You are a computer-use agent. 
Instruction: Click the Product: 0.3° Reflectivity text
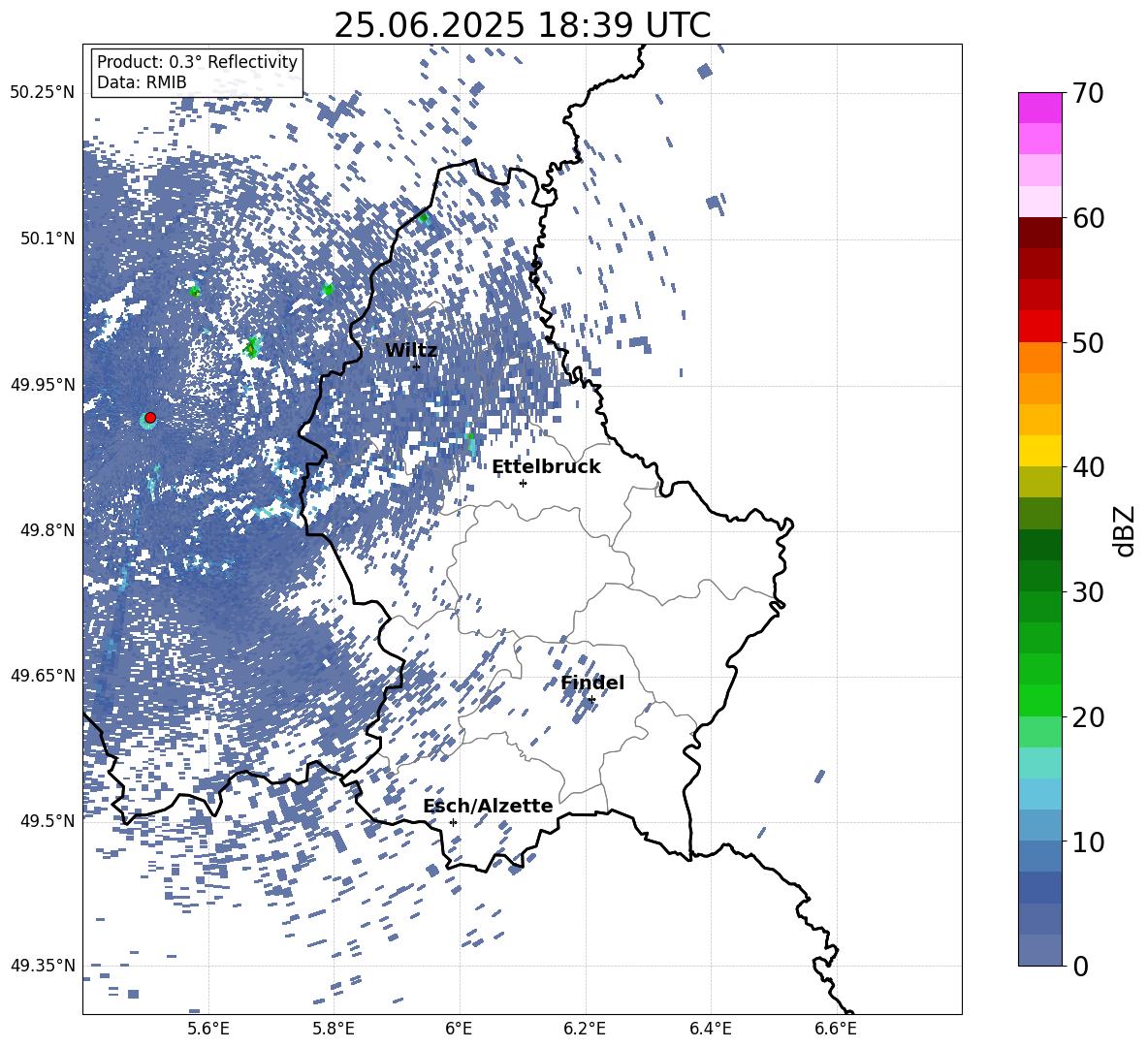[197, 61]
